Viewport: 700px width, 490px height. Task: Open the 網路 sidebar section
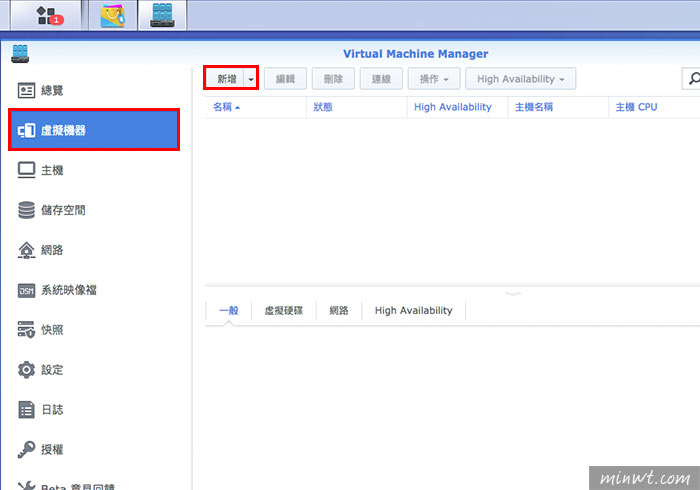pyautogui.click(x=94, y=250)
